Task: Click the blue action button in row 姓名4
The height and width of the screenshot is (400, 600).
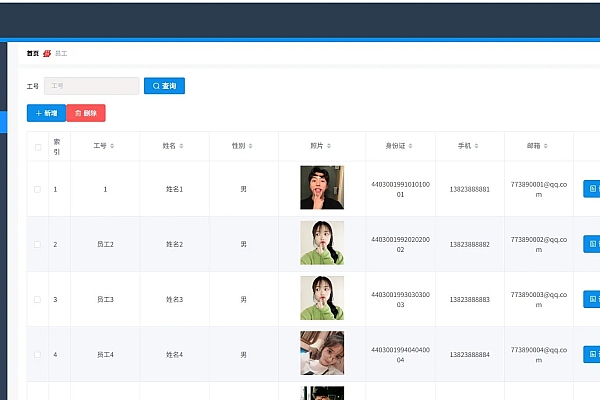Action: [x=592, y=354]
